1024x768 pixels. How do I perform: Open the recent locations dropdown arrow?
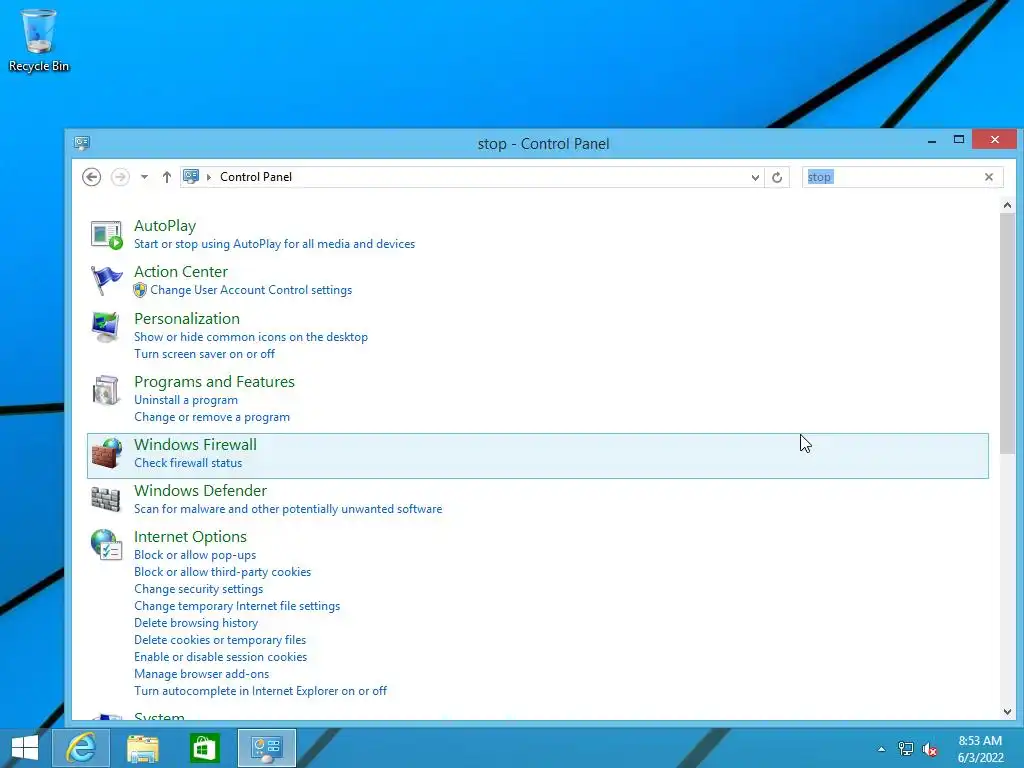(x=144, y=177)
